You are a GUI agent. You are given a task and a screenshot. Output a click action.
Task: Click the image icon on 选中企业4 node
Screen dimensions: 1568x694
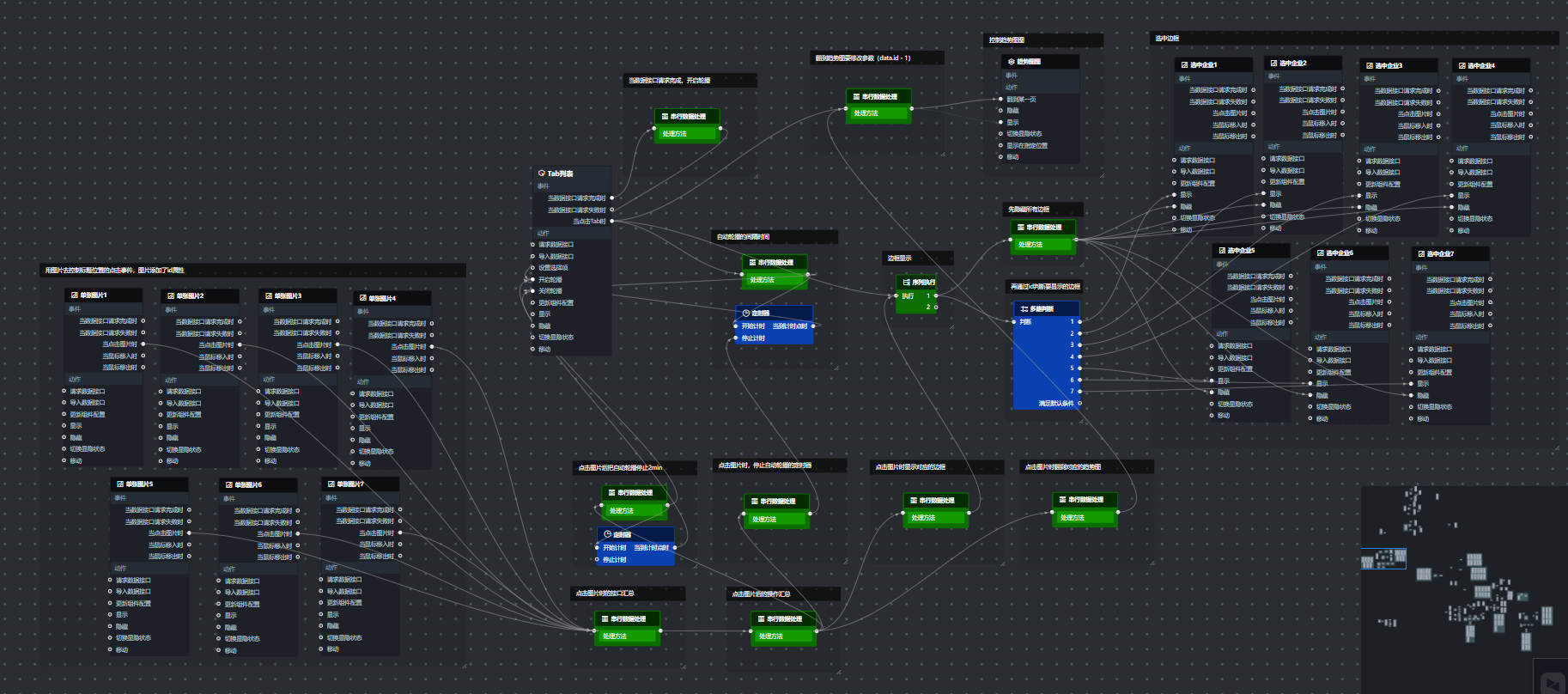click(1462, 65)
